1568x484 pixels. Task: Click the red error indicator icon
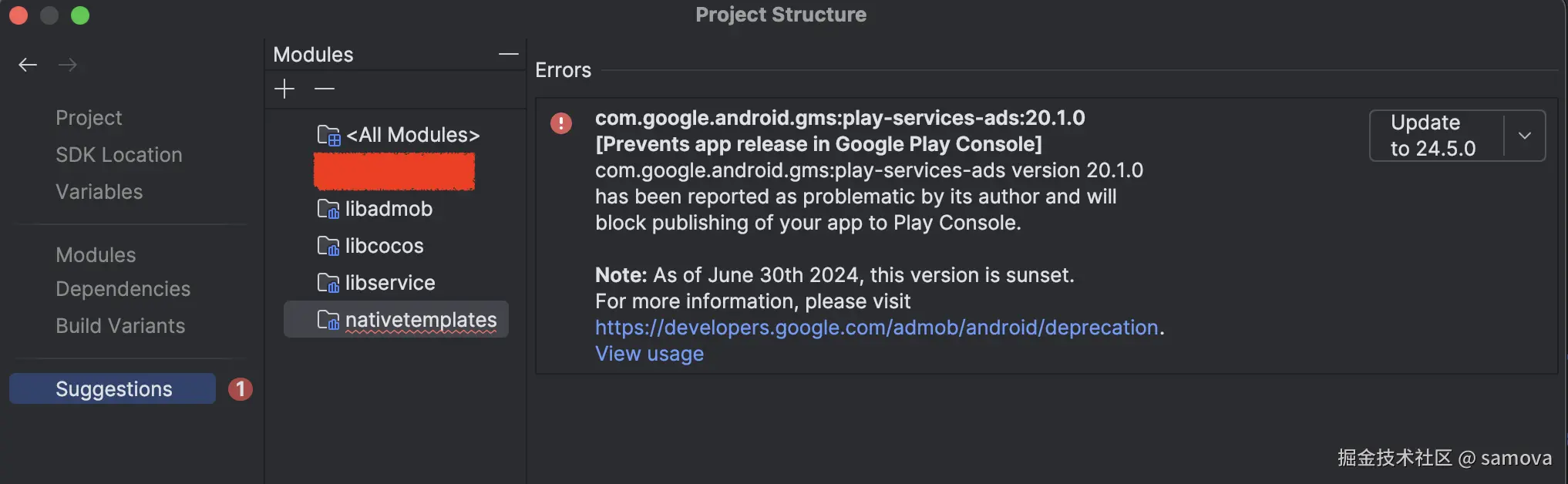pyautogui.click(x=561, y=123)
